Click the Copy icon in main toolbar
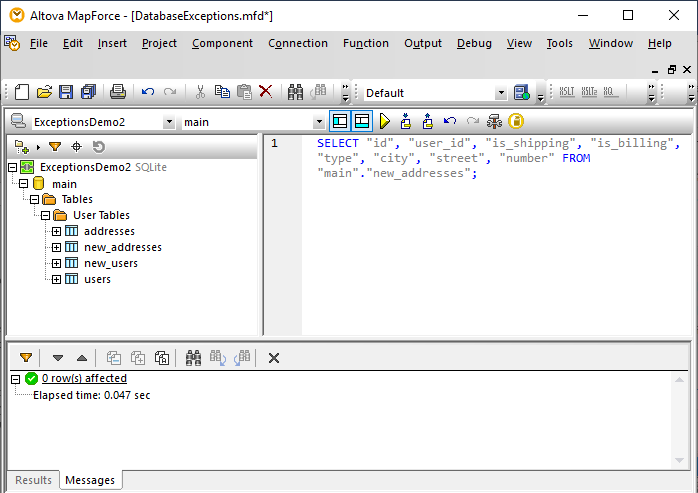The image size is (698, 493). click(x=222, y=92)
